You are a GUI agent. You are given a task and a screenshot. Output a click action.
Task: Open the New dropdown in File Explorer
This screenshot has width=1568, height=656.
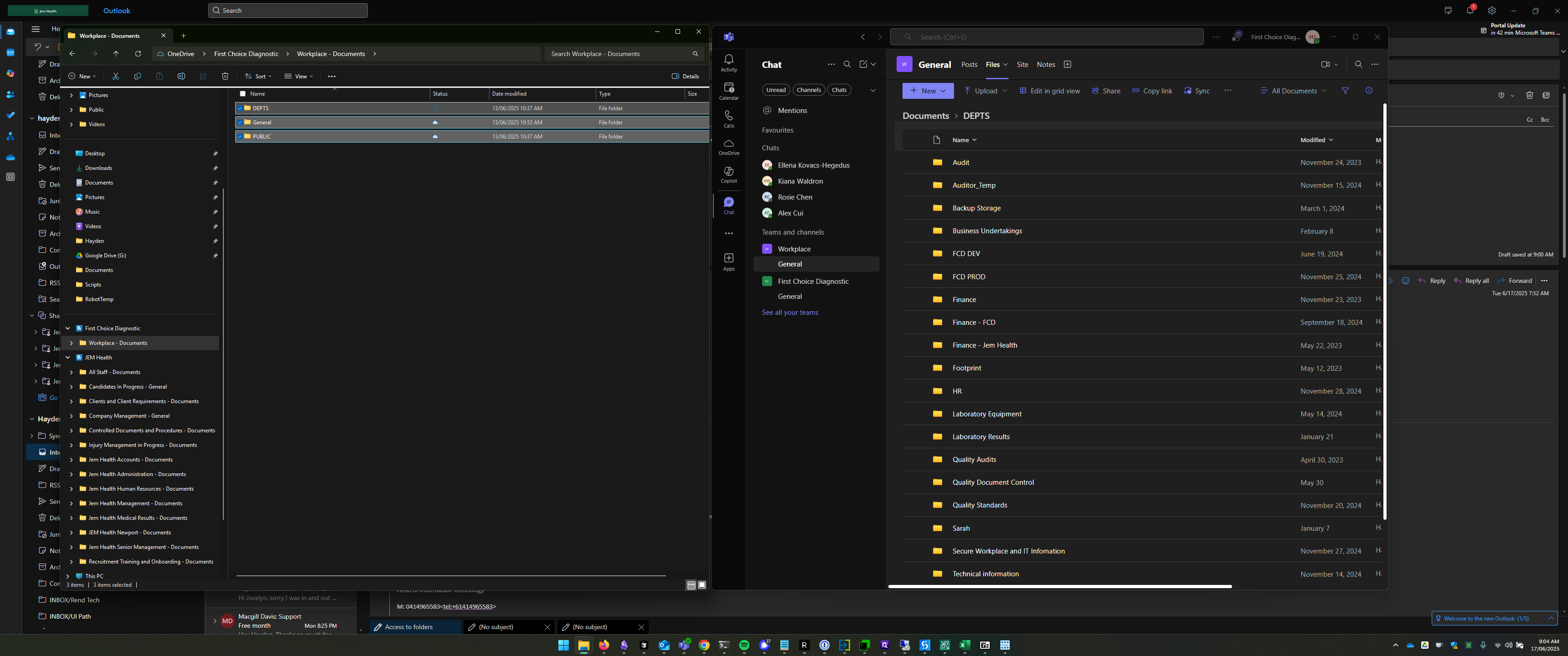point(82,76)
